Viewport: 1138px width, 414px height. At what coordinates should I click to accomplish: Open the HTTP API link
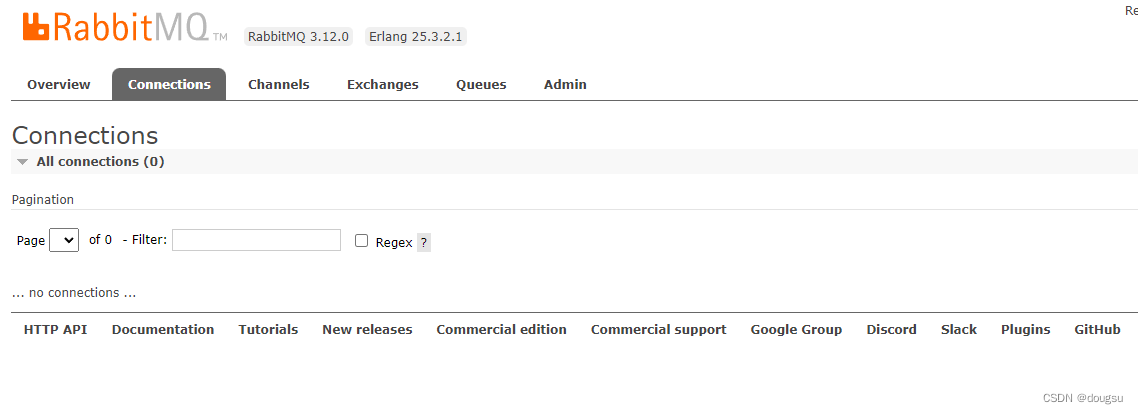[55, 329]
